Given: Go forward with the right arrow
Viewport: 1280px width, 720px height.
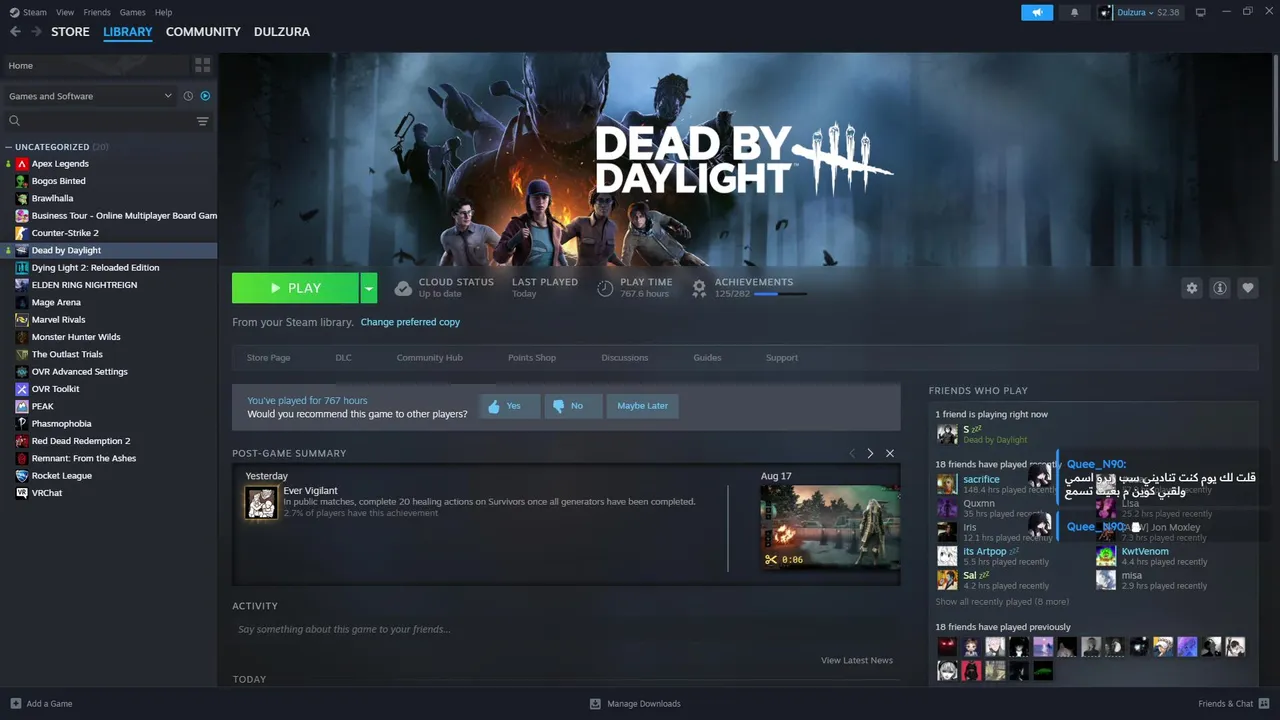Looking at the screenshot, I should click(x=36, y=32).
